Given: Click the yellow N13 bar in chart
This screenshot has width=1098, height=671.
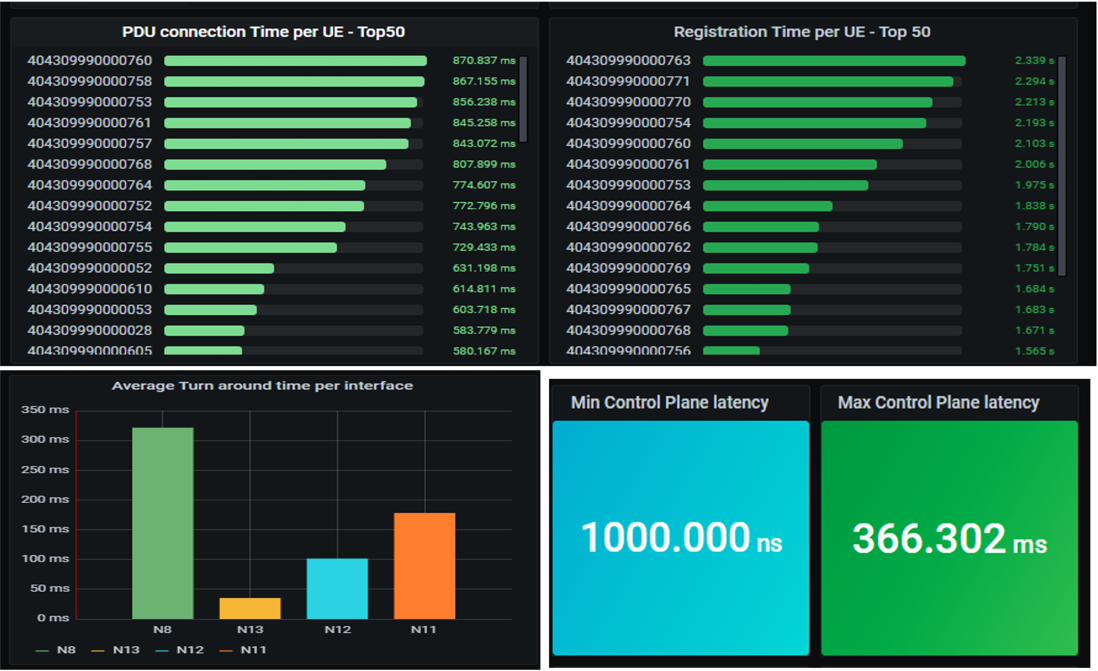Looking at the screenshot, I should tap(250, 609).
